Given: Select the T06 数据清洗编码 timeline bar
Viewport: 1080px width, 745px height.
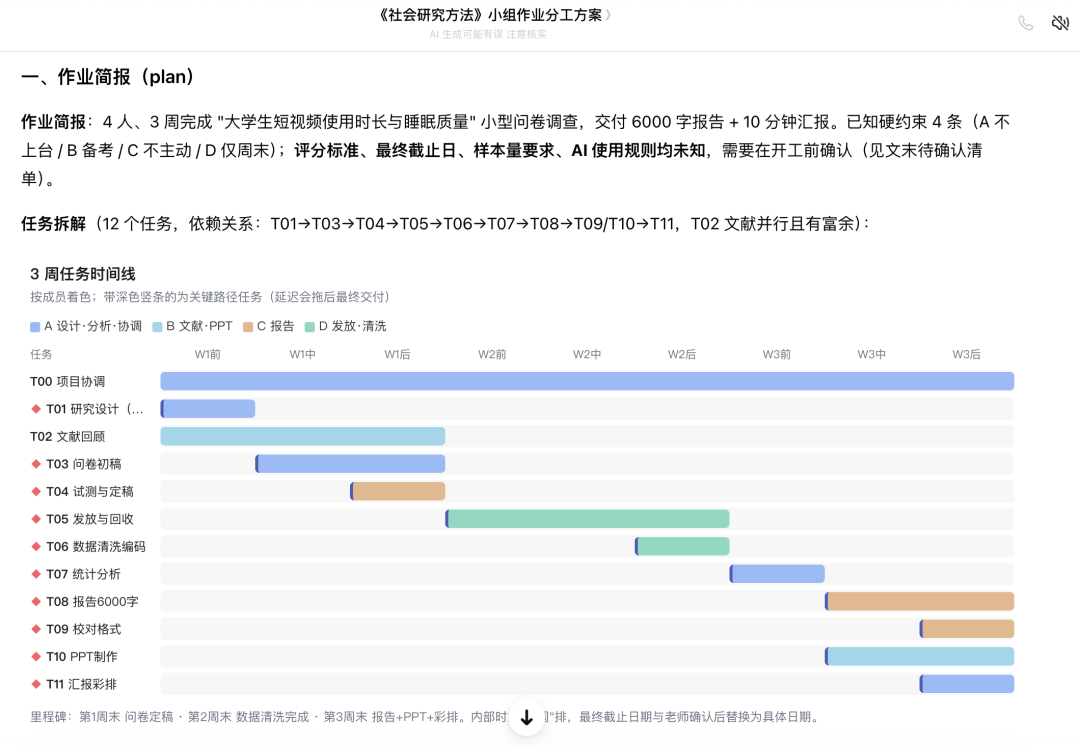Looking at the screenshot, I should pyautogui.click(x=682, y=547).
